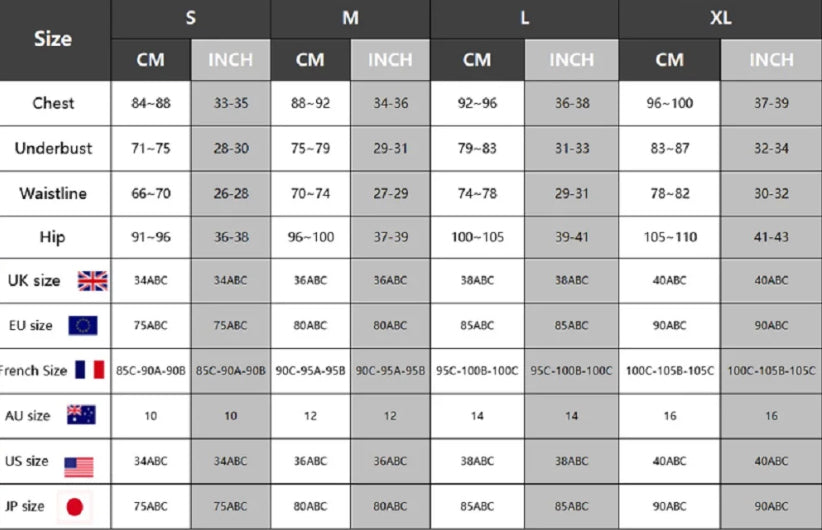The width and height of the screenshot is (822, 530).
Task: Click the 41-43 hip inch cell
Action: pyautogui.click(x=771, y=237)
